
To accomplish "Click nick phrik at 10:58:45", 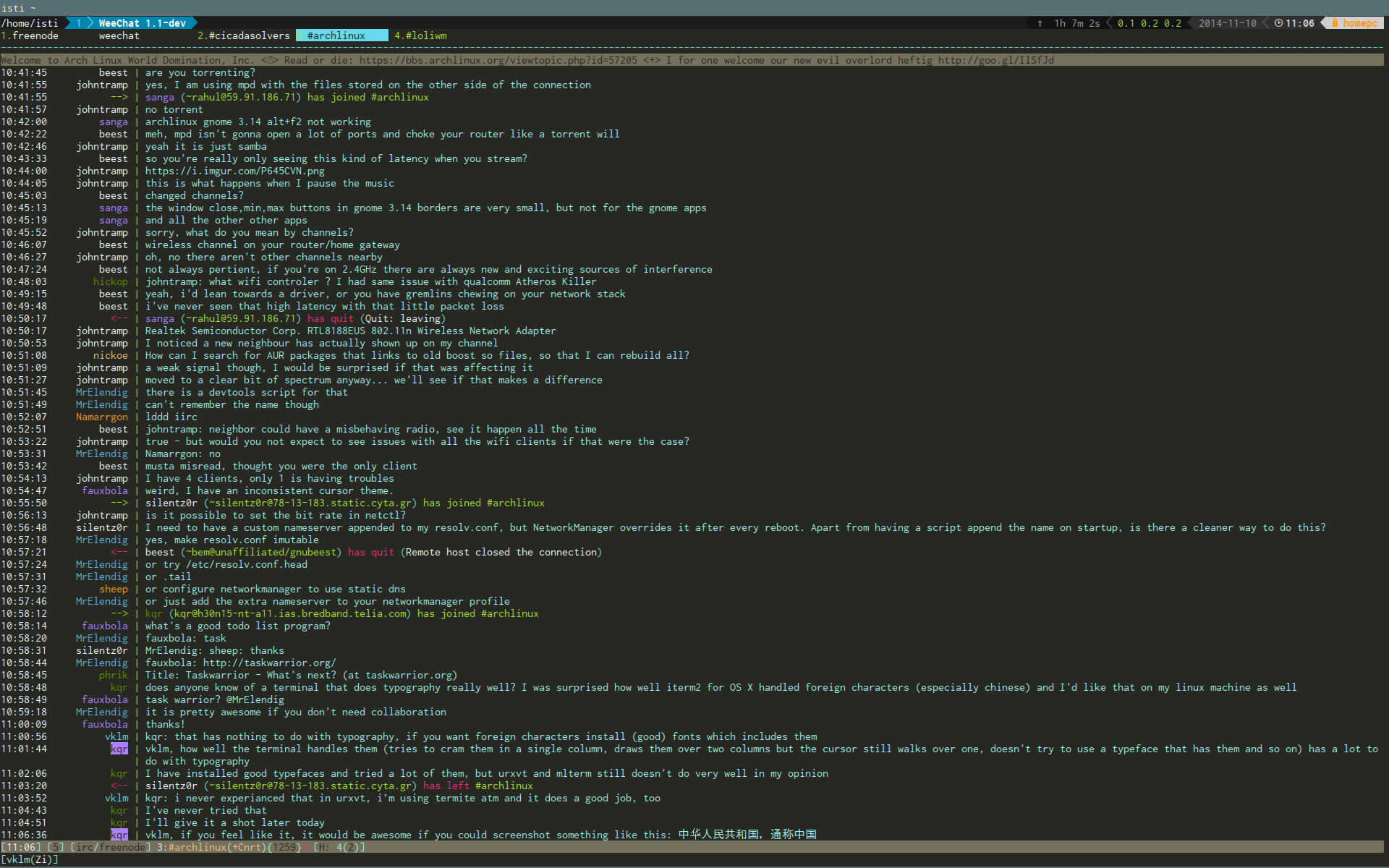I will [x=114, y=675].
